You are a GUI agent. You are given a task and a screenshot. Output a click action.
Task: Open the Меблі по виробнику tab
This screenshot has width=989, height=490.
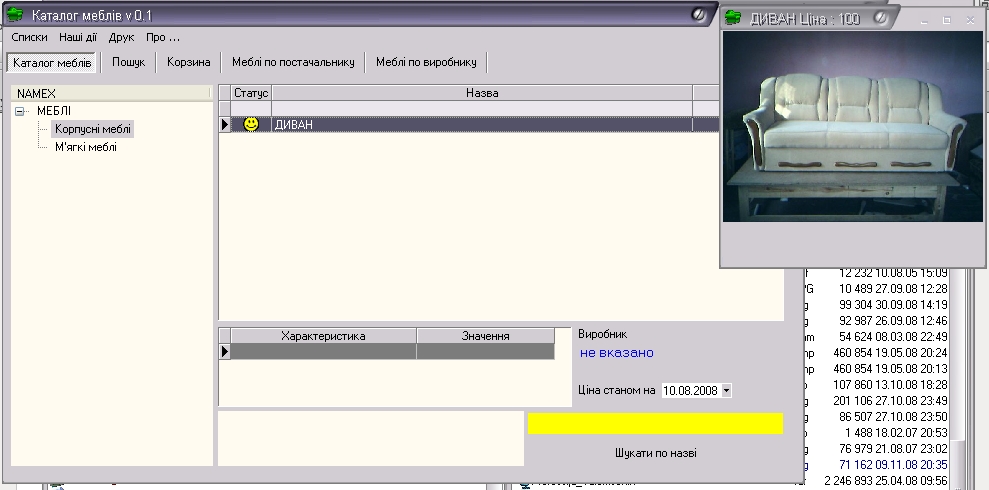point(426,62)
